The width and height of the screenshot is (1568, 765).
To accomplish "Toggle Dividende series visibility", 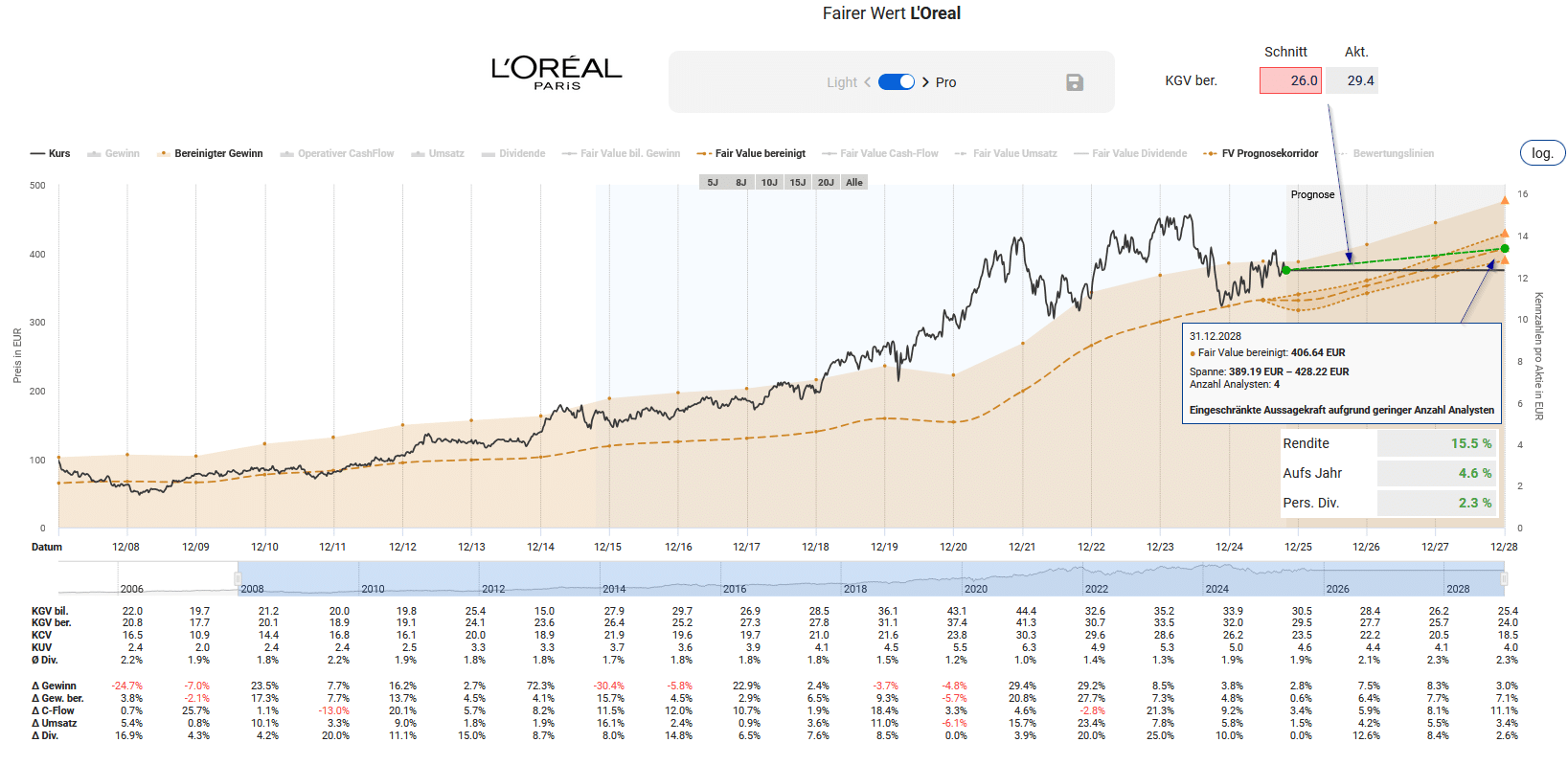I will [x=513, y=153].
